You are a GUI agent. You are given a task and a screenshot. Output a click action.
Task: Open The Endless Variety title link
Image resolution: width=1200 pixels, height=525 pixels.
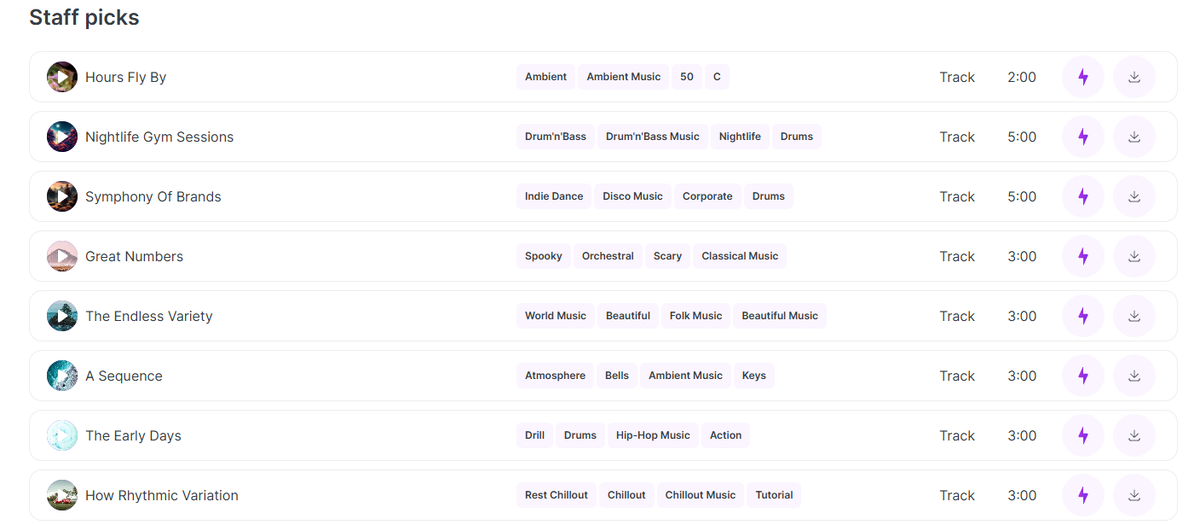click(x=149, y=316)
